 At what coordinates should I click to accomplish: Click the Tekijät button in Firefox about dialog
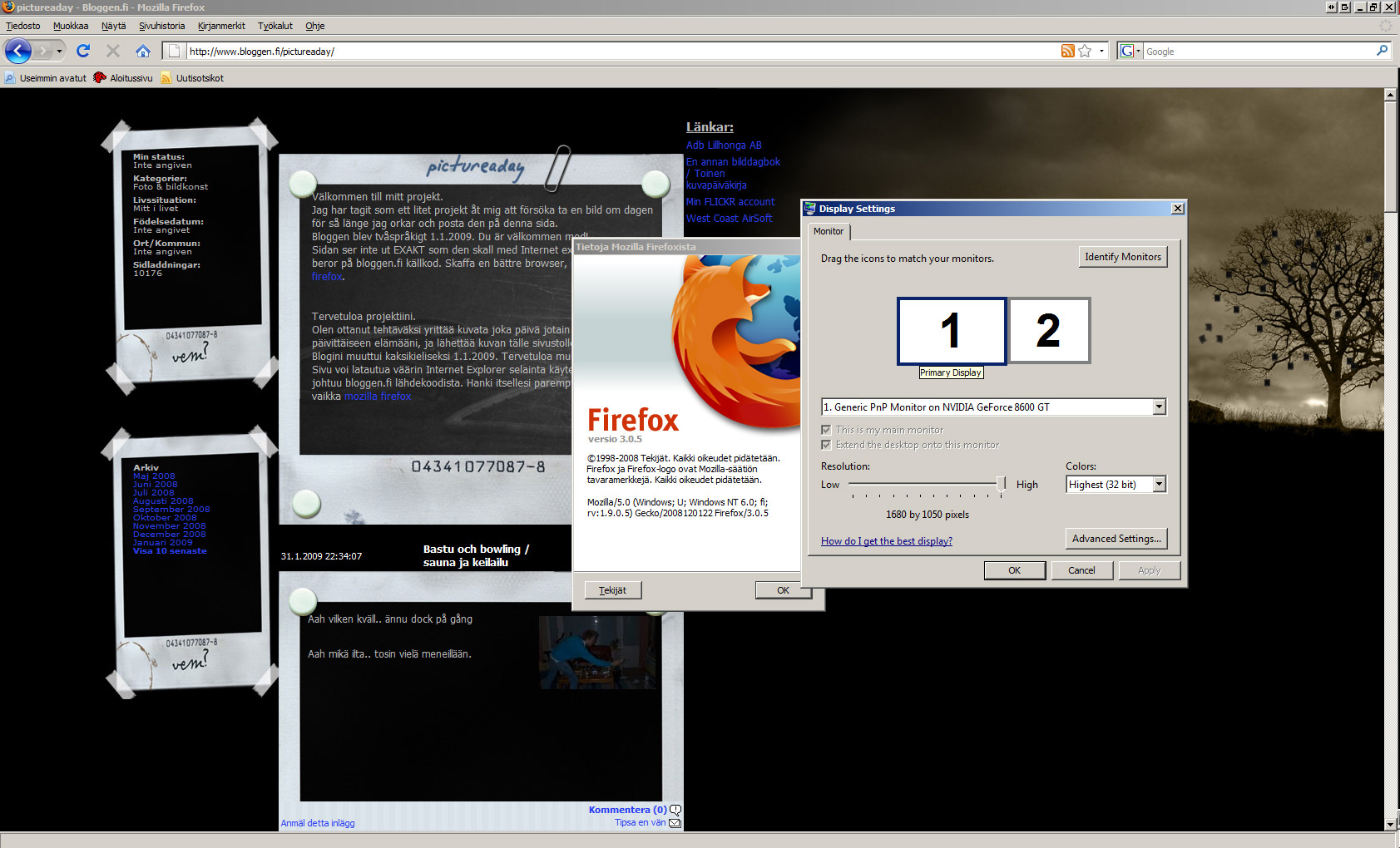(x=613, y=590)
